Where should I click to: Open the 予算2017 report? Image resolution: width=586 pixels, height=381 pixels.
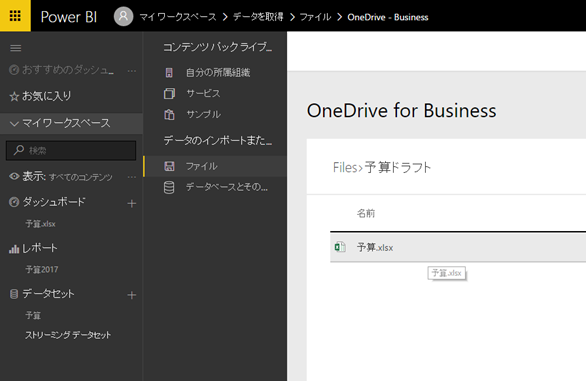(x=42, y=270)
